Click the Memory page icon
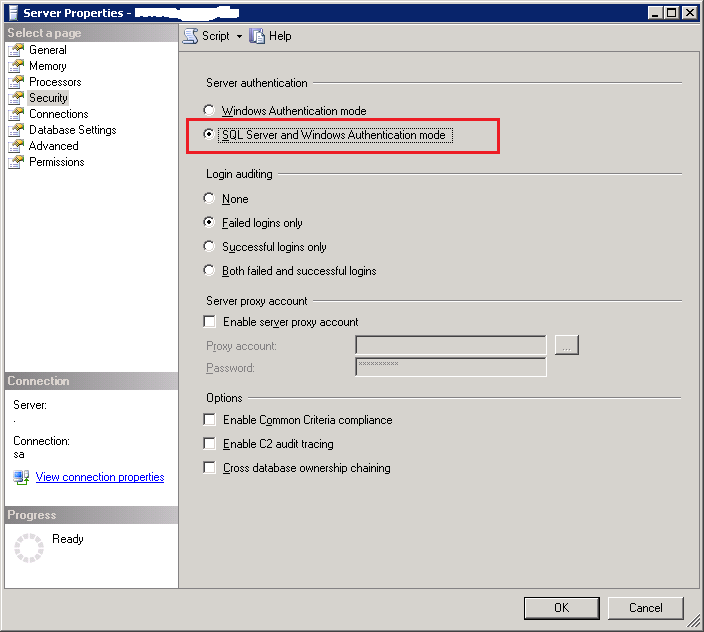 tap(16, 66)
